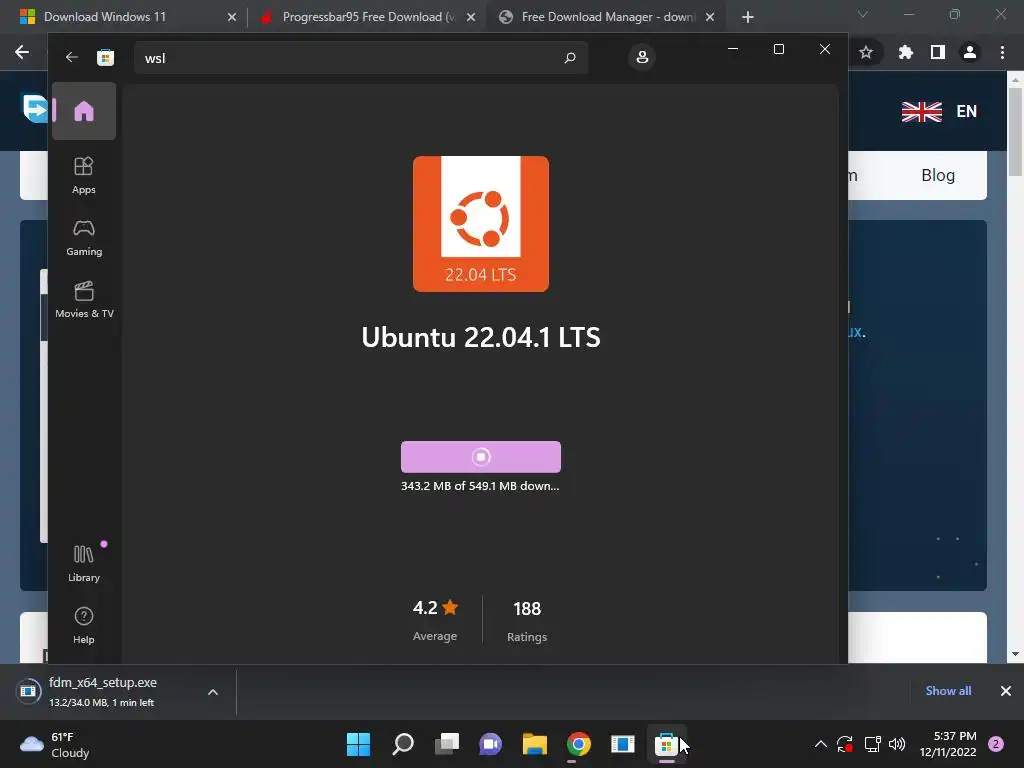Open the Store account profile icon

[642, 57]
